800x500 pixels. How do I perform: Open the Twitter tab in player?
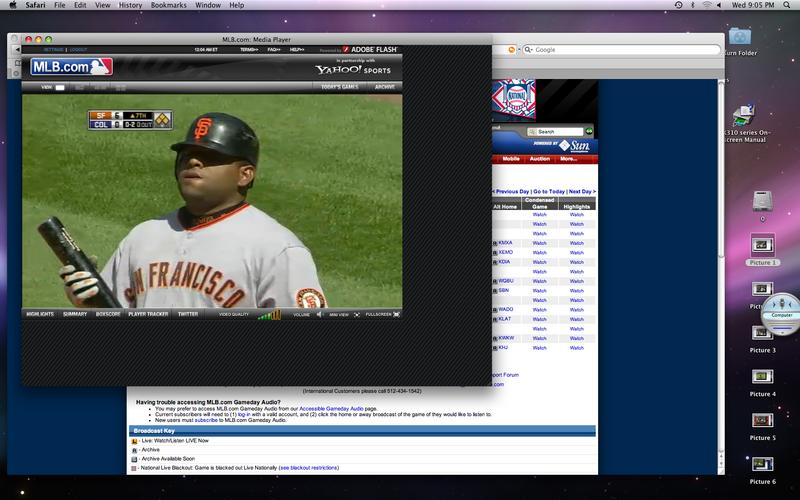(188, 314)
